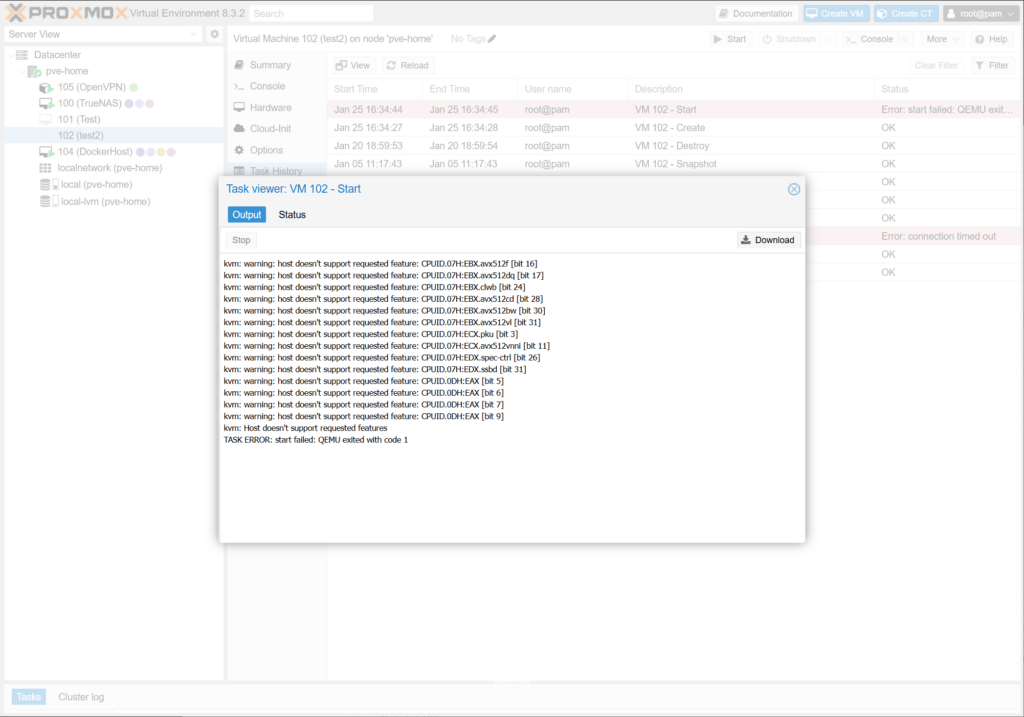Screen dimensions: 1024x717
Task: Click the Create CT button
Action: pos(905,14)
